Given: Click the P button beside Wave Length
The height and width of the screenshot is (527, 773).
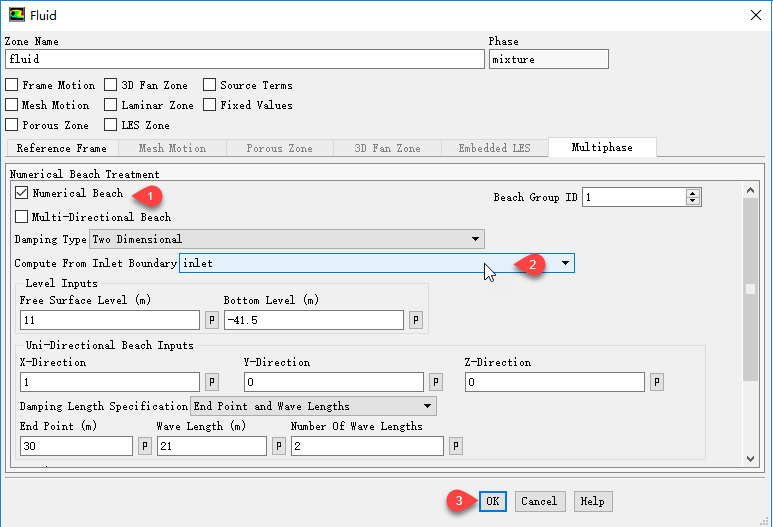Looking at the screenshot, I should [278, 446].
